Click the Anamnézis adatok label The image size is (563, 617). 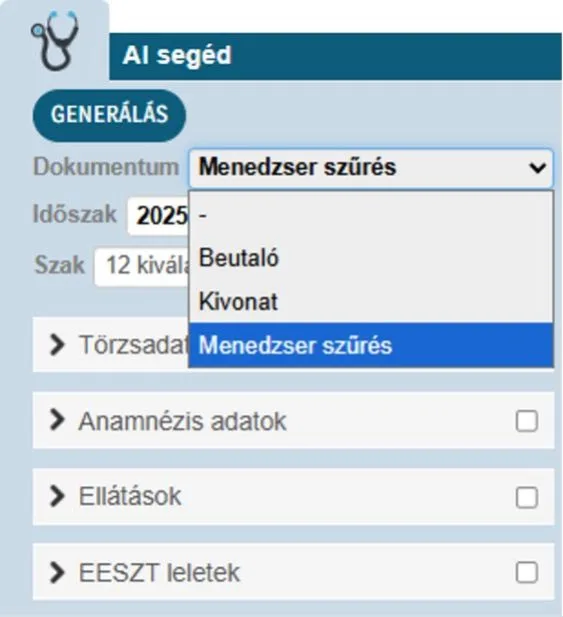coord(183,421)
